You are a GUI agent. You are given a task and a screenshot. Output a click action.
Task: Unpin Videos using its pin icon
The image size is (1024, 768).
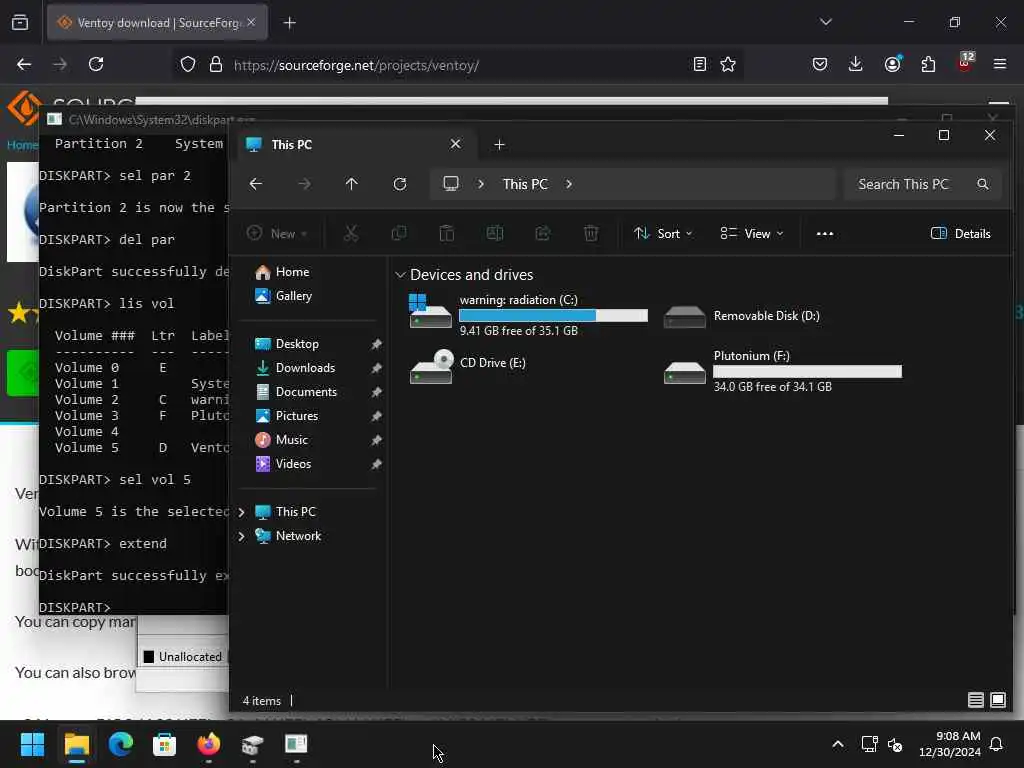pyautogui.click(x=376, y=464)
